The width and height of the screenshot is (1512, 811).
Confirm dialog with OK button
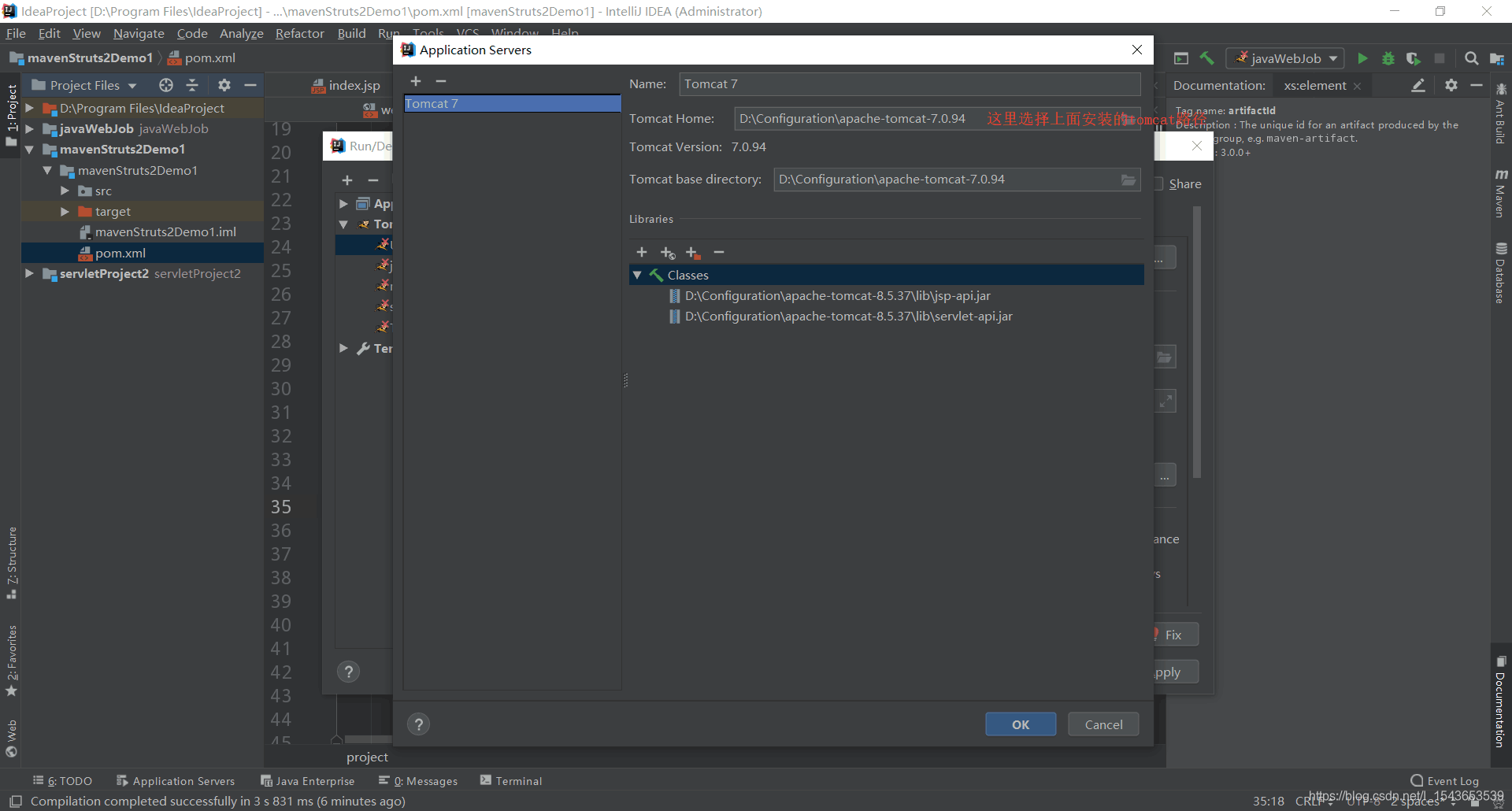tap(1021, 724)
